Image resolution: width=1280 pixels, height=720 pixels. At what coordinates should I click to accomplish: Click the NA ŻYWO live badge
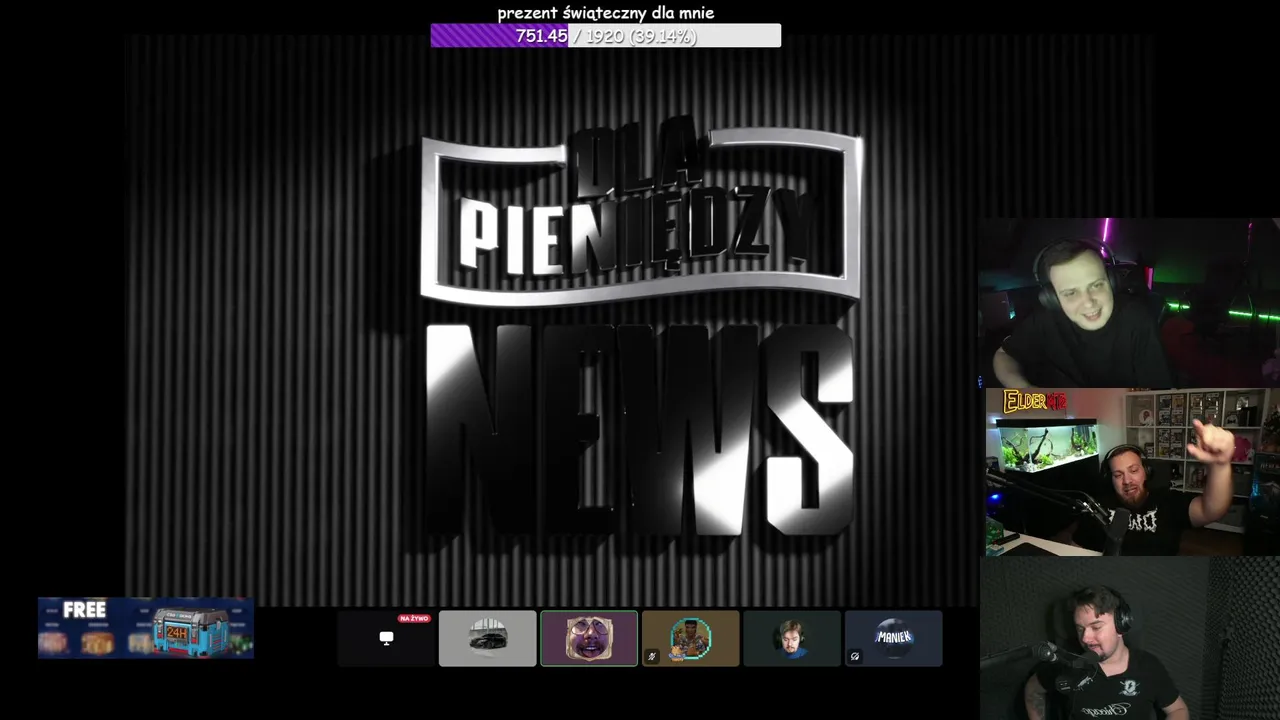point(413,618)
